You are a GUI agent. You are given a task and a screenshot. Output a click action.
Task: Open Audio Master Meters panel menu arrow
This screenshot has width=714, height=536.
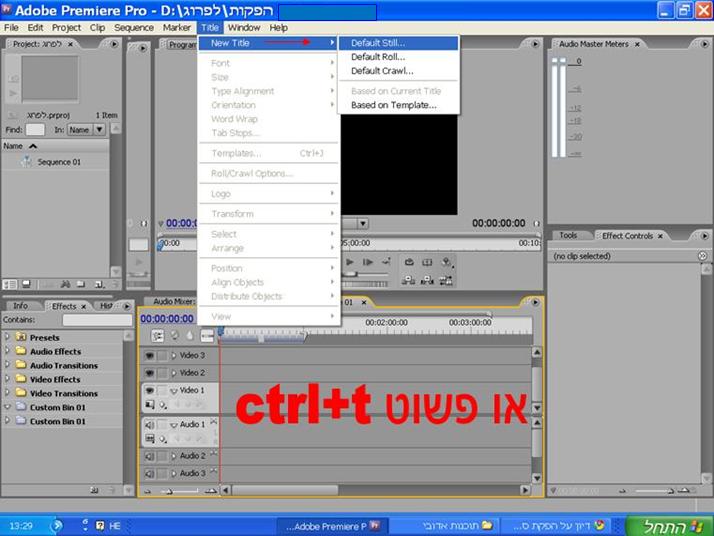tap(704, 44)
